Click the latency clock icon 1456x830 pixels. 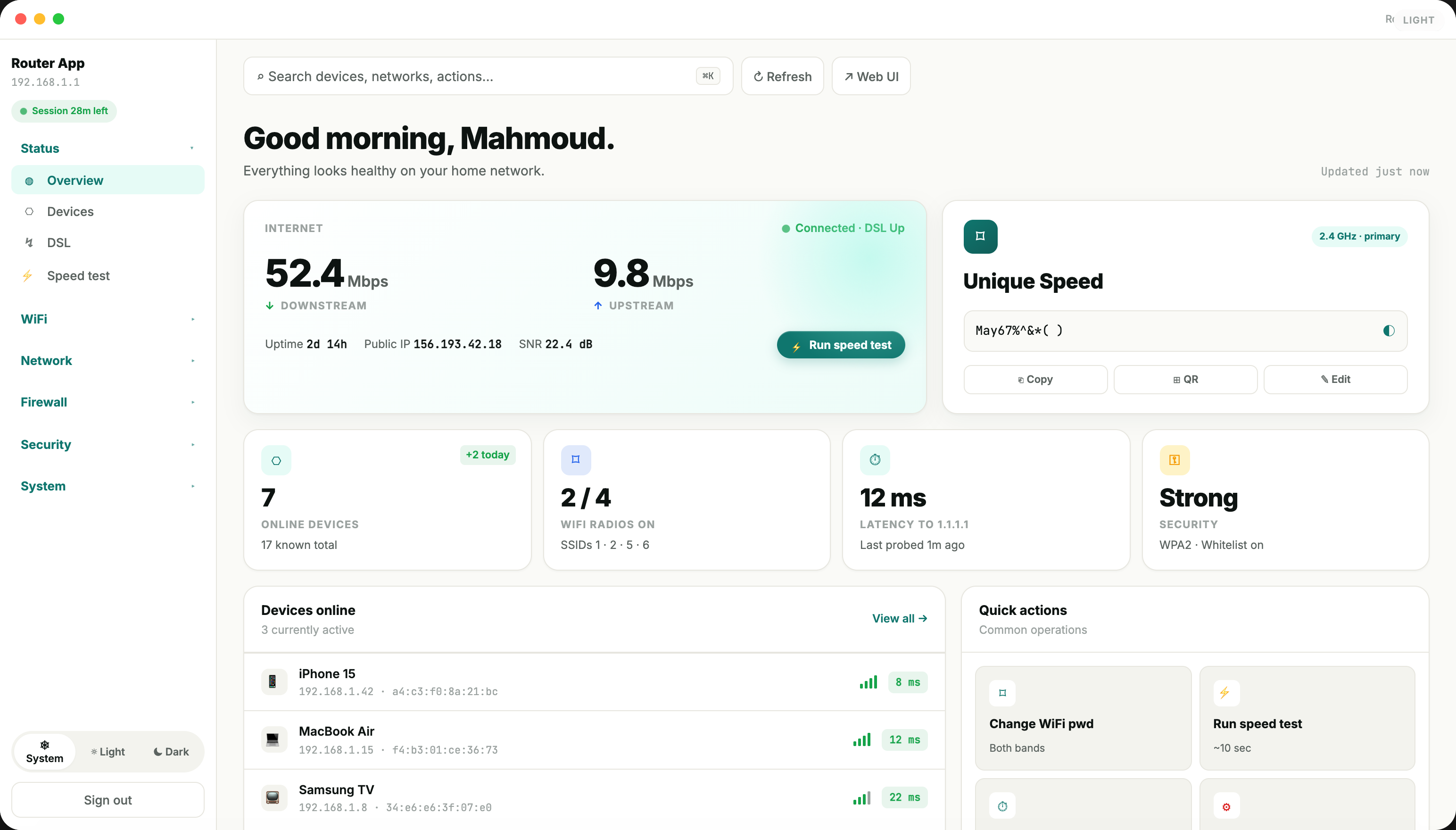tap(875, 460)
